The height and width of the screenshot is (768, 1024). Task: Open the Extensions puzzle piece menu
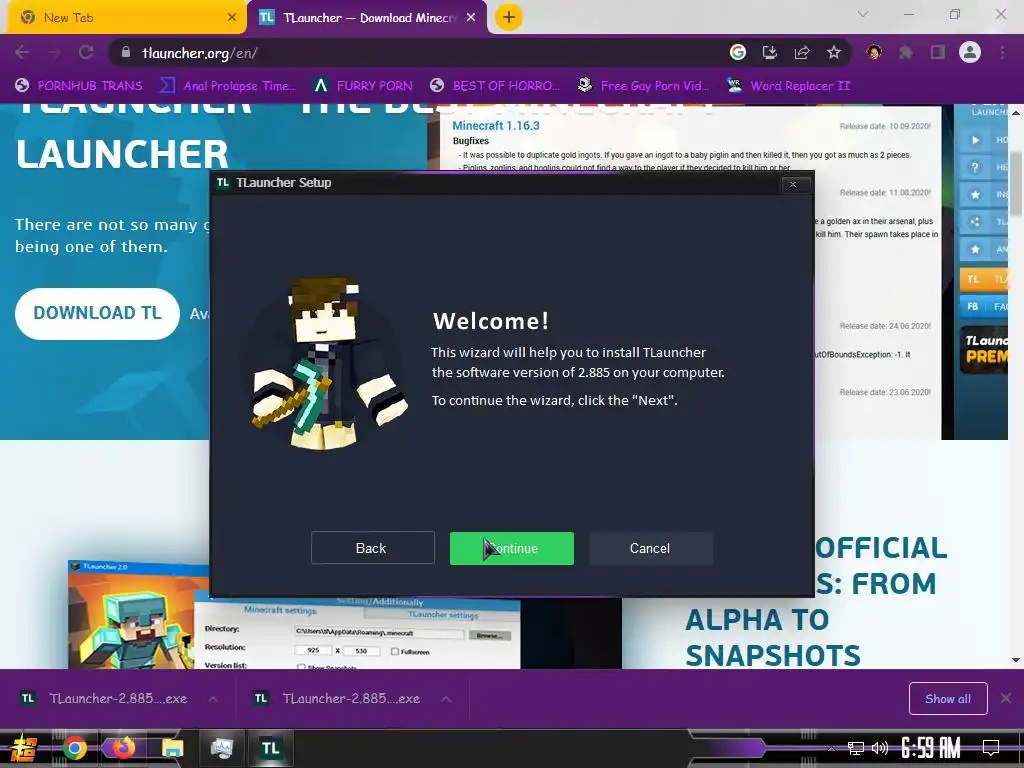point(906,52)
